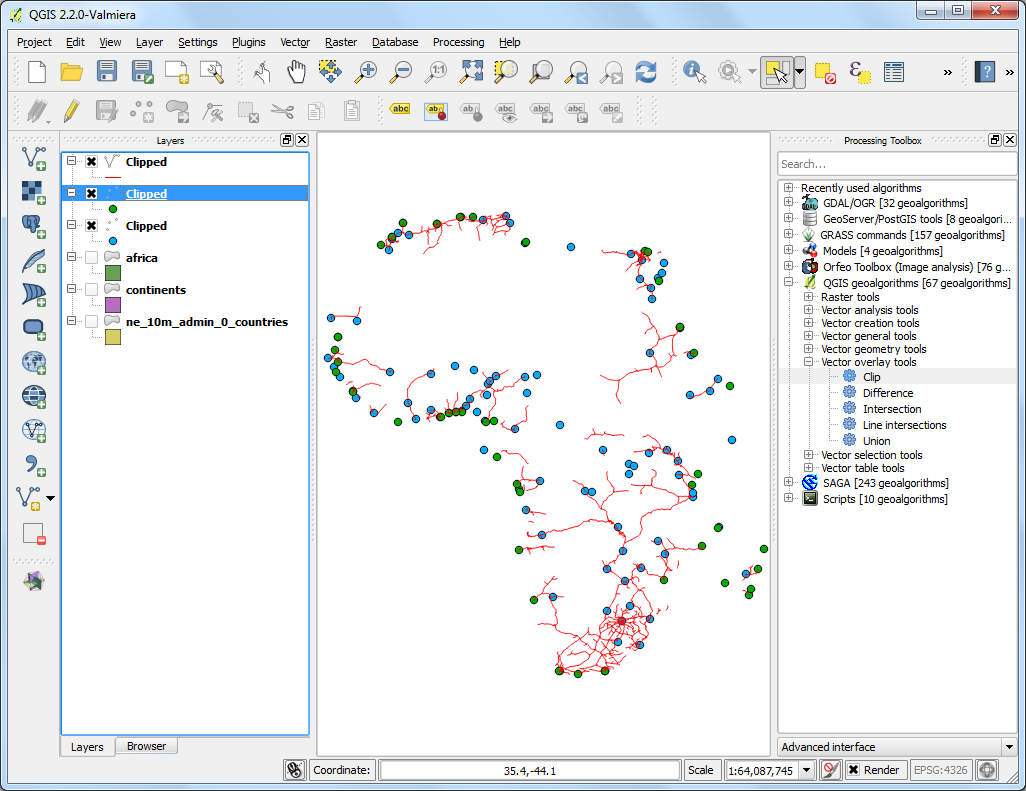Click the Add PostGIS Layer icon
This screenshot has height=791, width=1026.
pyautogui.click(x=33, y=226)
